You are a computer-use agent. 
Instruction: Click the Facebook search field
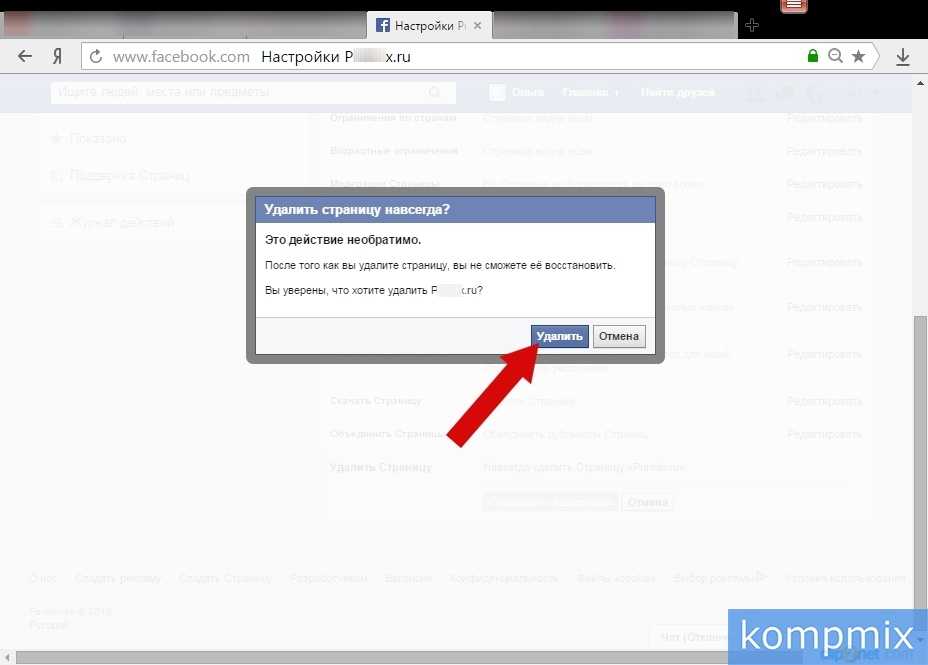[x=240, y=93]
